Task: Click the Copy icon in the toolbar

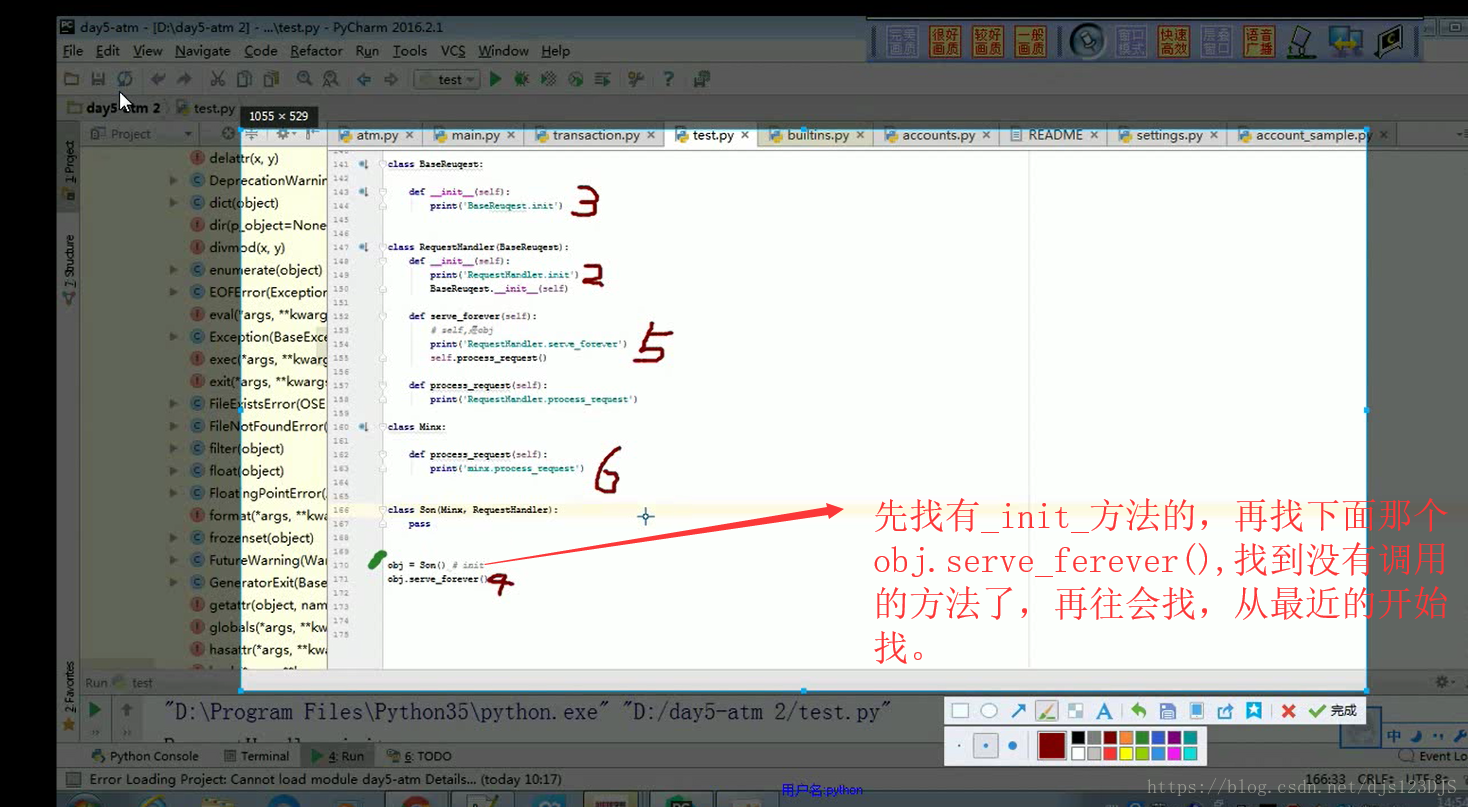Action: tap(244, 79)
